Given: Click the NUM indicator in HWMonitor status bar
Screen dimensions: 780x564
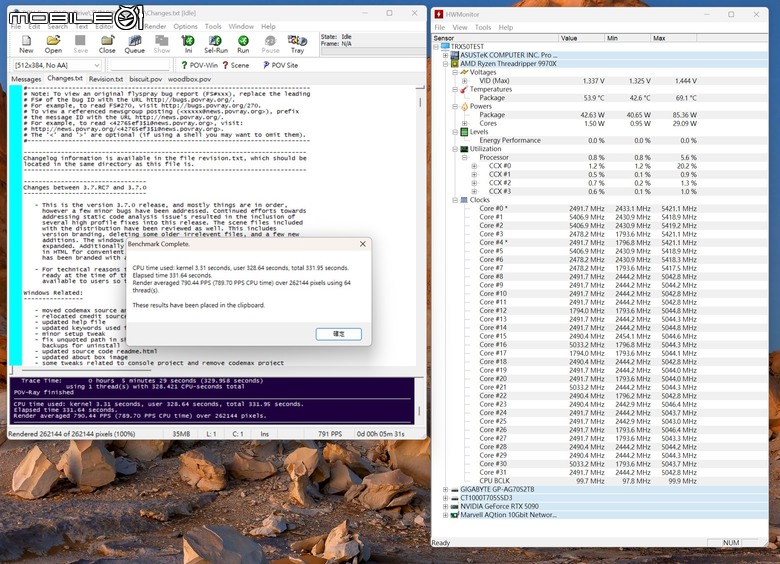Looking at the screenshot, I should [x=731, y=543].
